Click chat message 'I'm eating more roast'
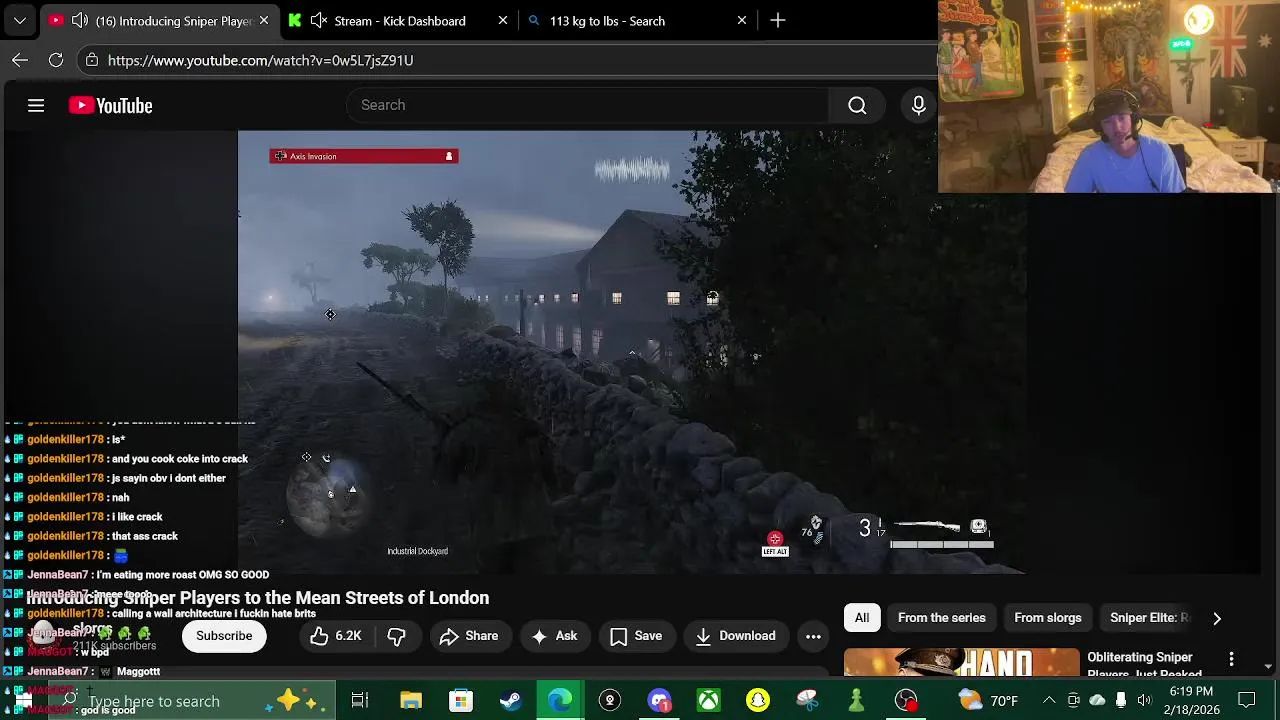The width and height of the screenshot is (1280, 720). (182, 575)
